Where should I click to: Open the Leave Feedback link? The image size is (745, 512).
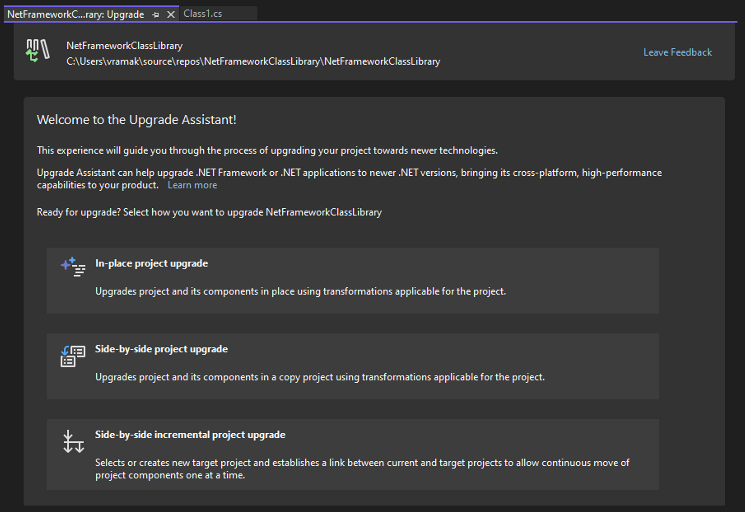click(x=677, y=52)
